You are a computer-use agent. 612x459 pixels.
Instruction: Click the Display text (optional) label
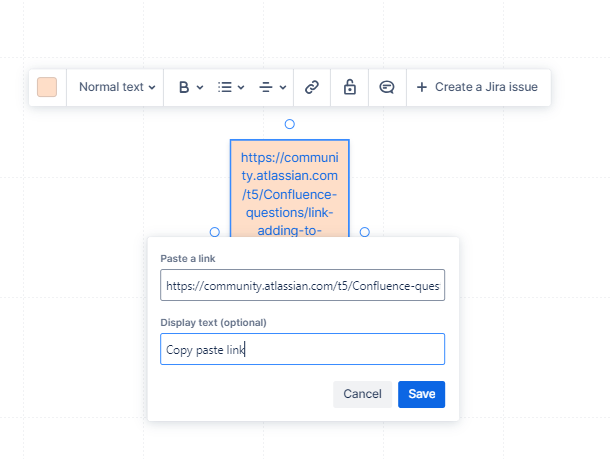[x=213, y=323]
